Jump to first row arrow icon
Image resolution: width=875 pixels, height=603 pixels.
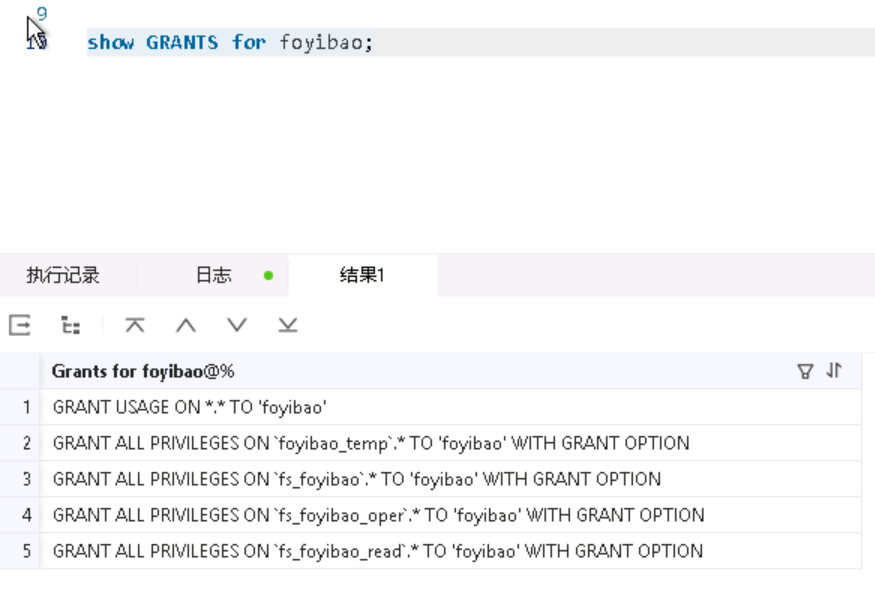pyautogui.click(x=134, y=325)
